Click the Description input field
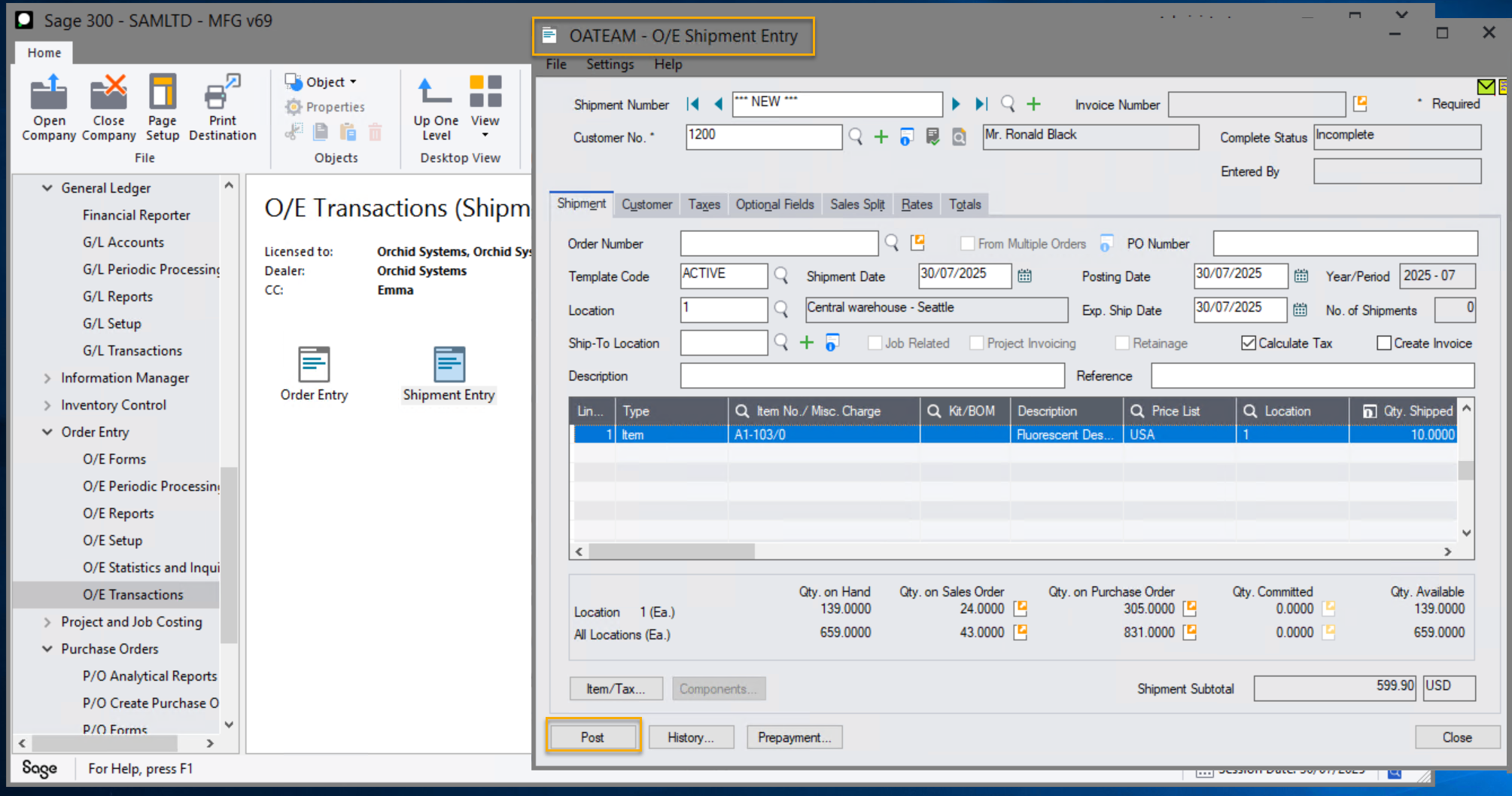Image resolution: width=1512 pixels, height=796 pixels. point(872,376)
